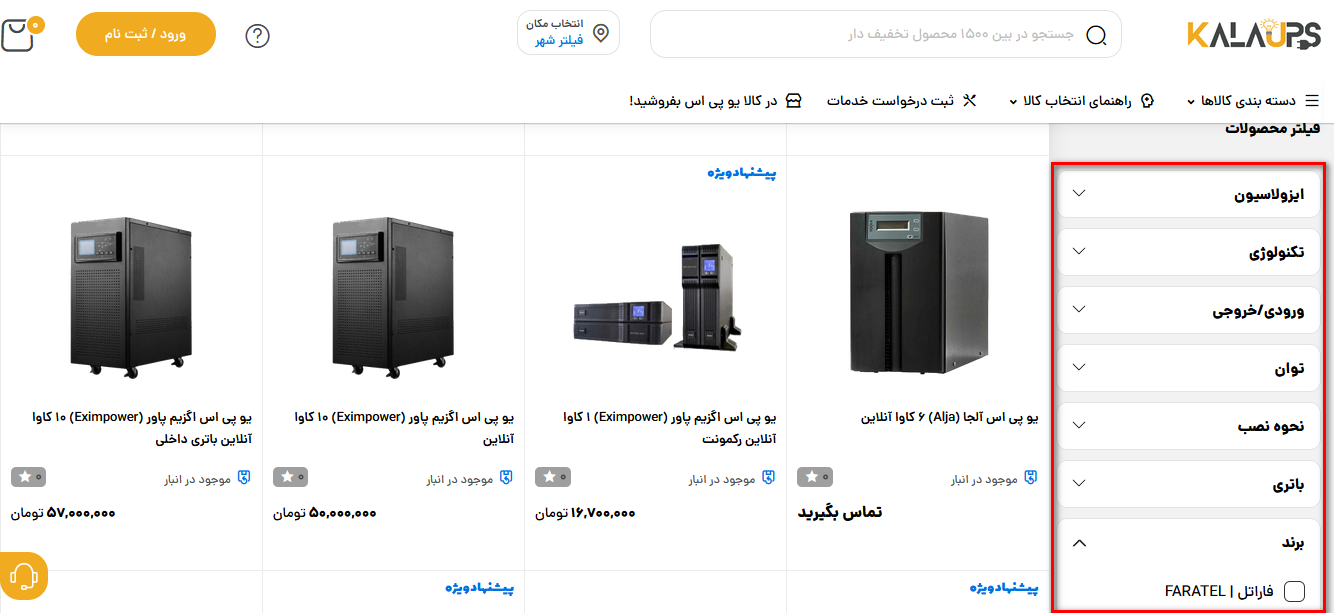Expand the توان filter section
This screenshot has width=1334, height=613.
click(x=1190, y=368)
